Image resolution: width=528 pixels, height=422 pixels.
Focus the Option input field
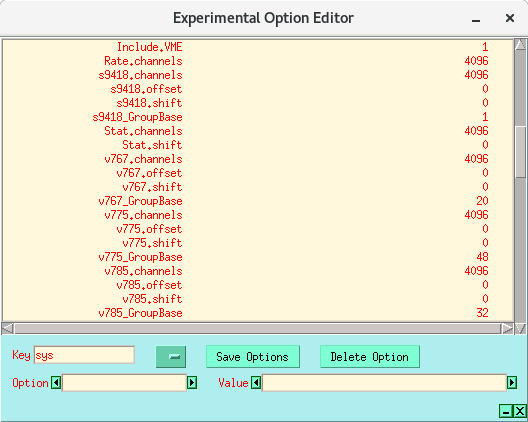pos(124,383)
